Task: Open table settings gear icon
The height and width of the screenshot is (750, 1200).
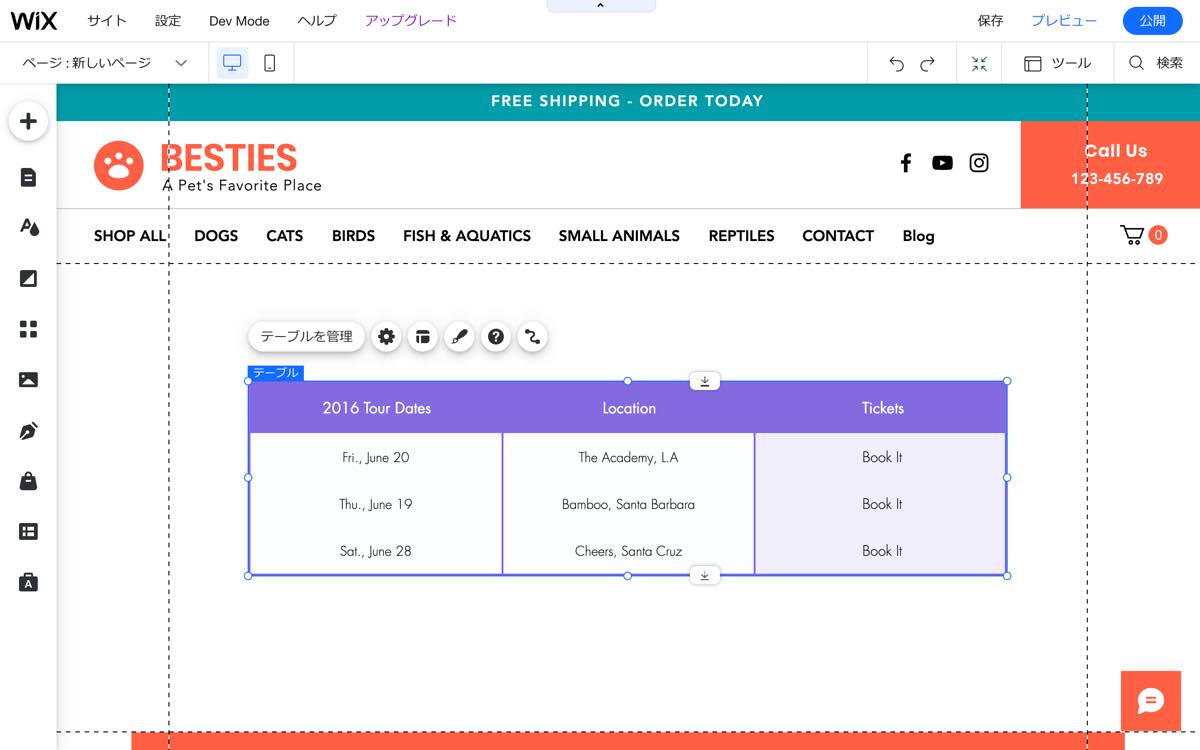Action: pos(387,337)
